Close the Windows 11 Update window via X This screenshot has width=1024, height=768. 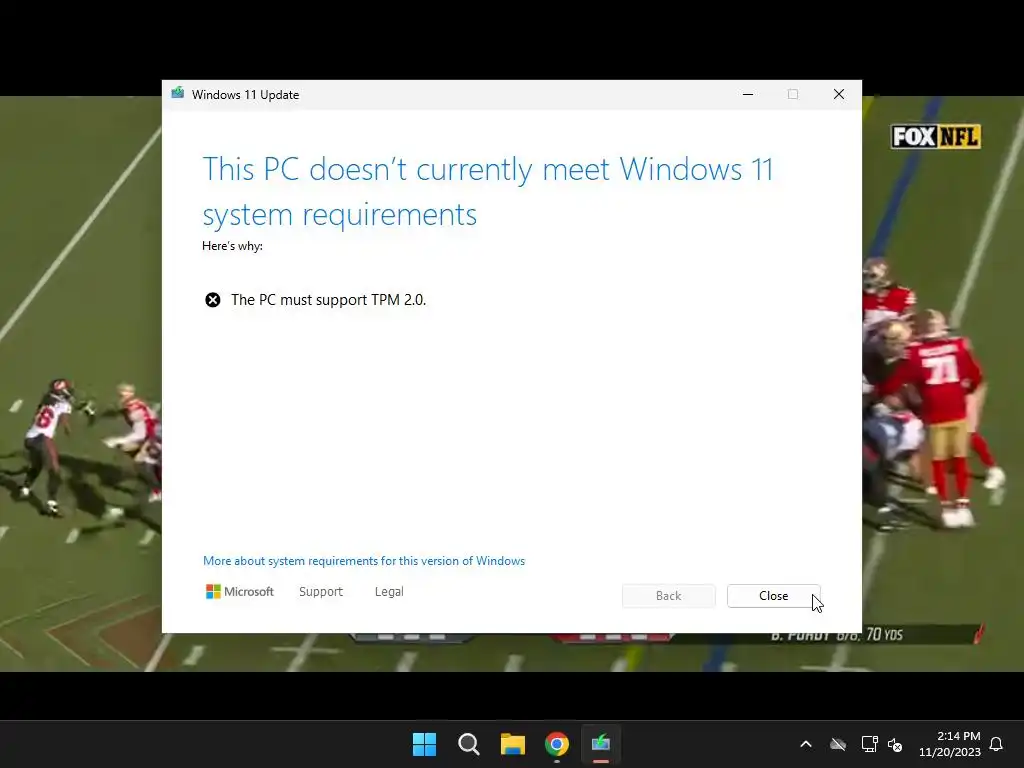pyautogui.click(x=839, y=94)
